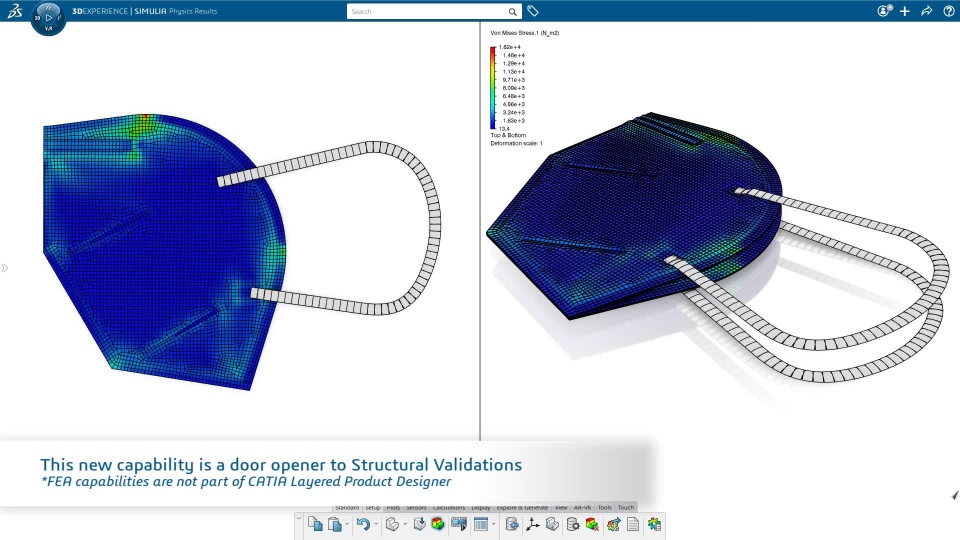The width and height of the screenshot is (960, 540).
Task: Switch to the Explore & Generate tab
Action: coord(522,508)
